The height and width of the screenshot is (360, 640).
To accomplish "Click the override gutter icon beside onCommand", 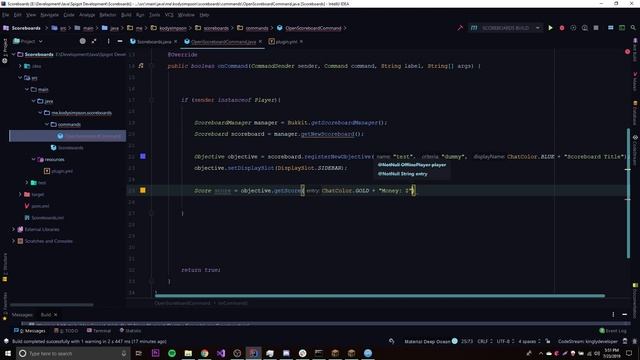I will [x=141, y=65].
